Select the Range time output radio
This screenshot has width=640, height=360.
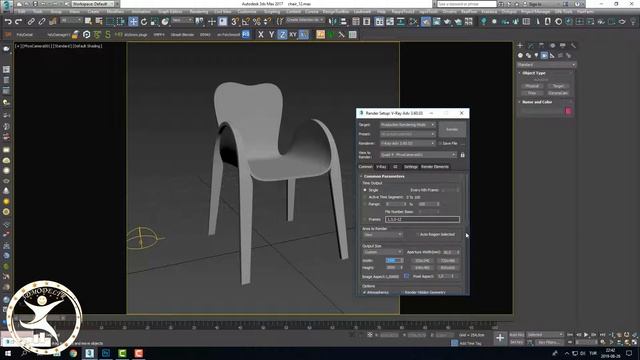point(365,204)
